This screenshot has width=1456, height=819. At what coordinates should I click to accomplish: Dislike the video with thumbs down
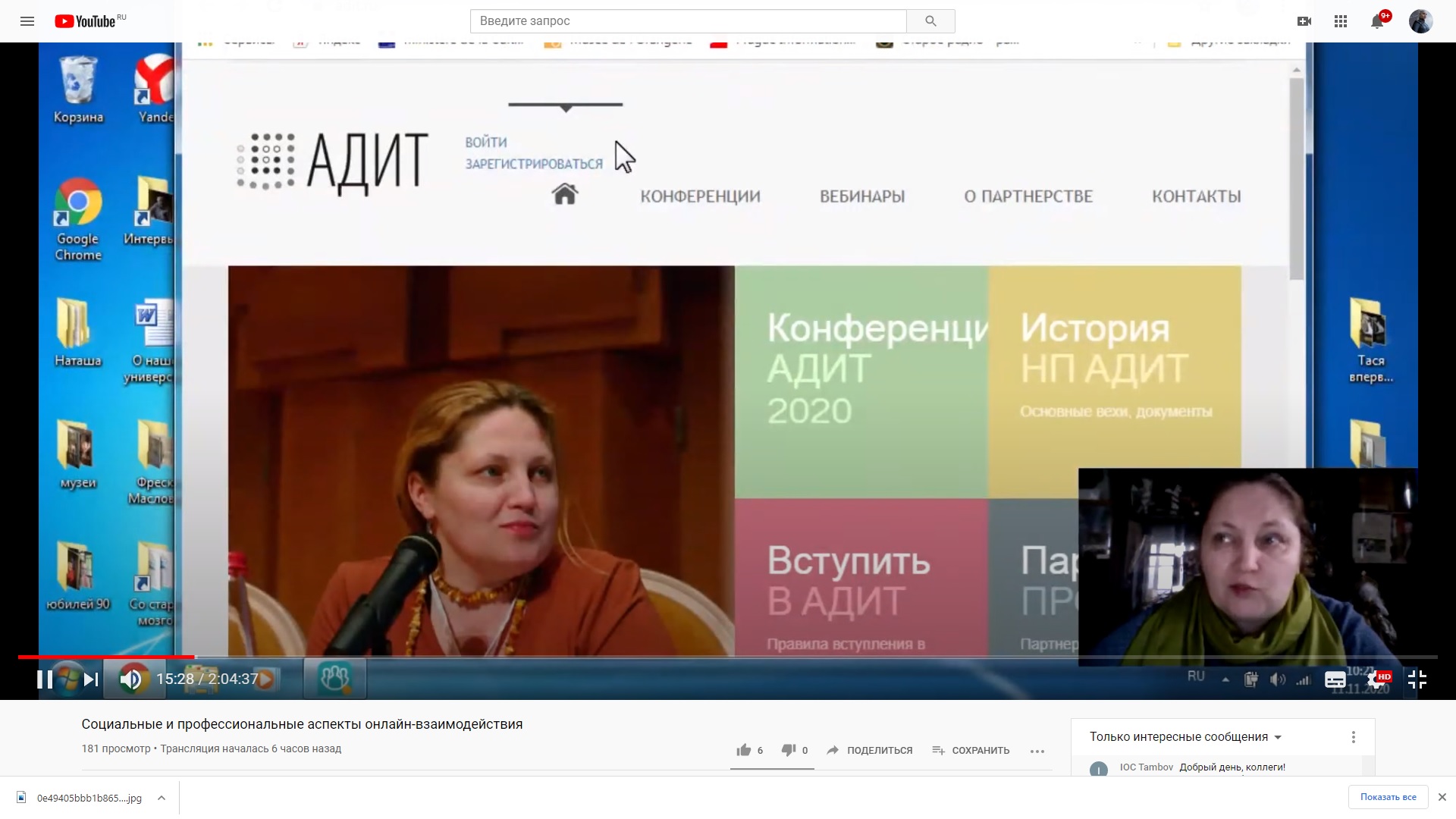coord(789,750)
